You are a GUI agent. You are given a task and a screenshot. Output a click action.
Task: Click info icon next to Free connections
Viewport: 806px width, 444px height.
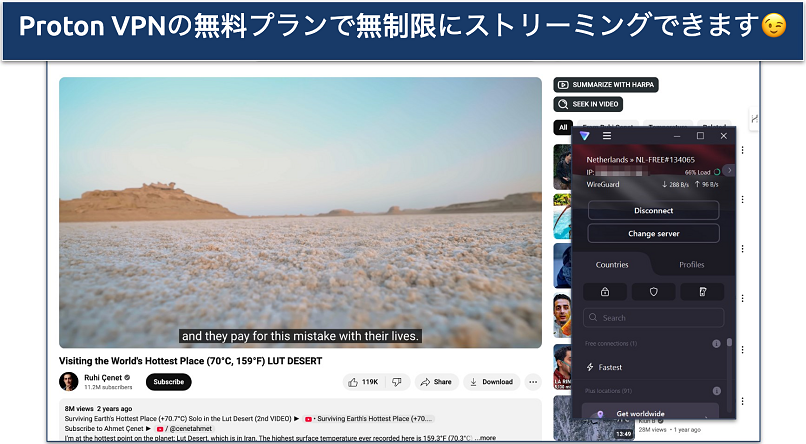click(x=716, y=344)
